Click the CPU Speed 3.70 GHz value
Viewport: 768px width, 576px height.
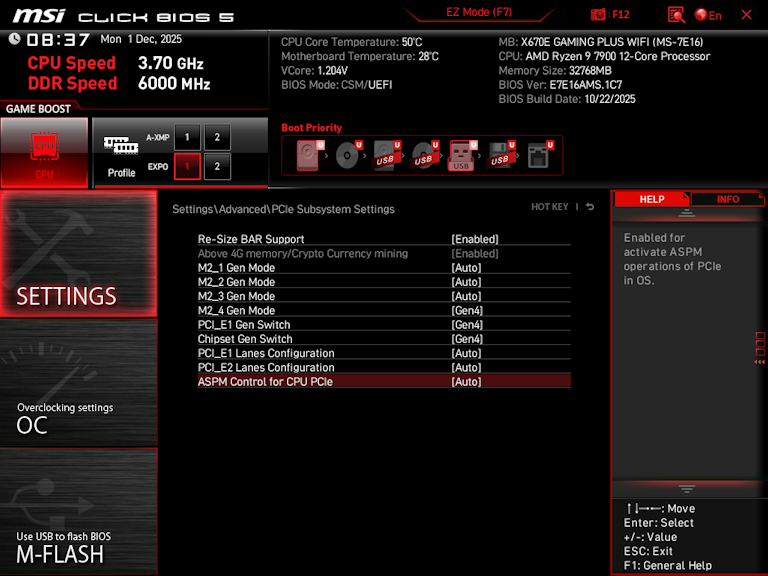(170, 63)
